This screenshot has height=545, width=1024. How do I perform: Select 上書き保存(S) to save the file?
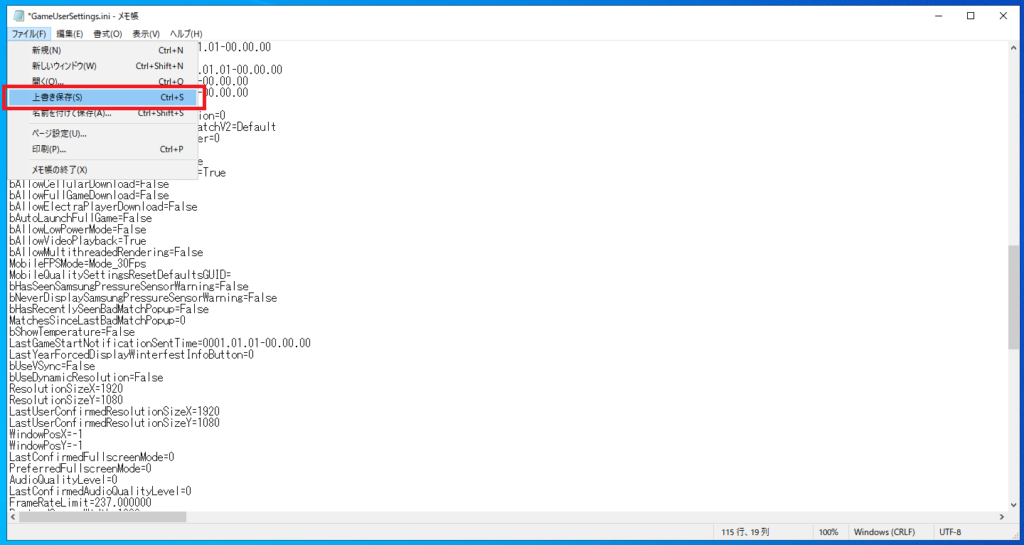103,97
